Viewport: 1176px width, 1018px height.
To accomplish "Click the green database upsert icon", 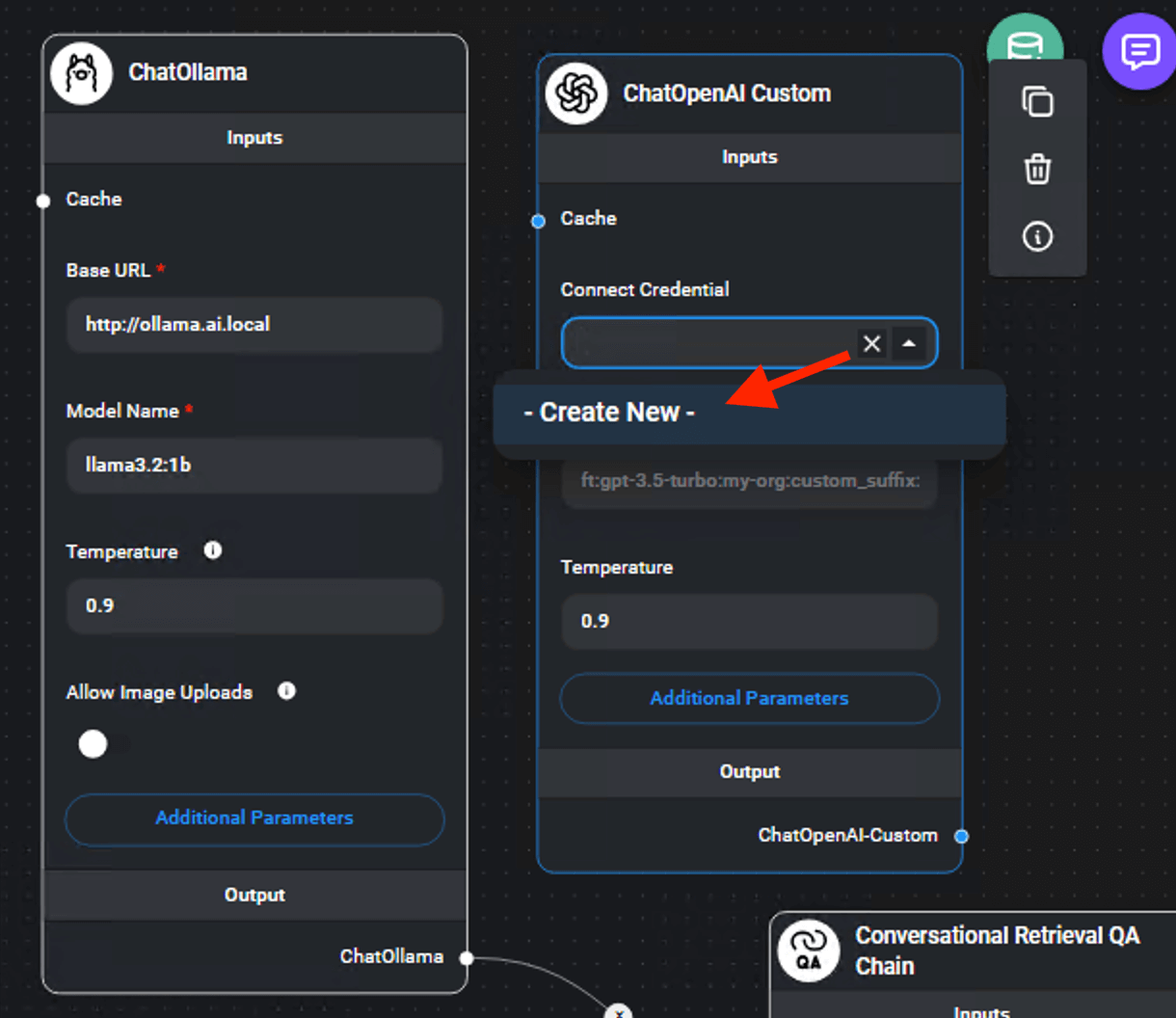I will point(1025,40).
